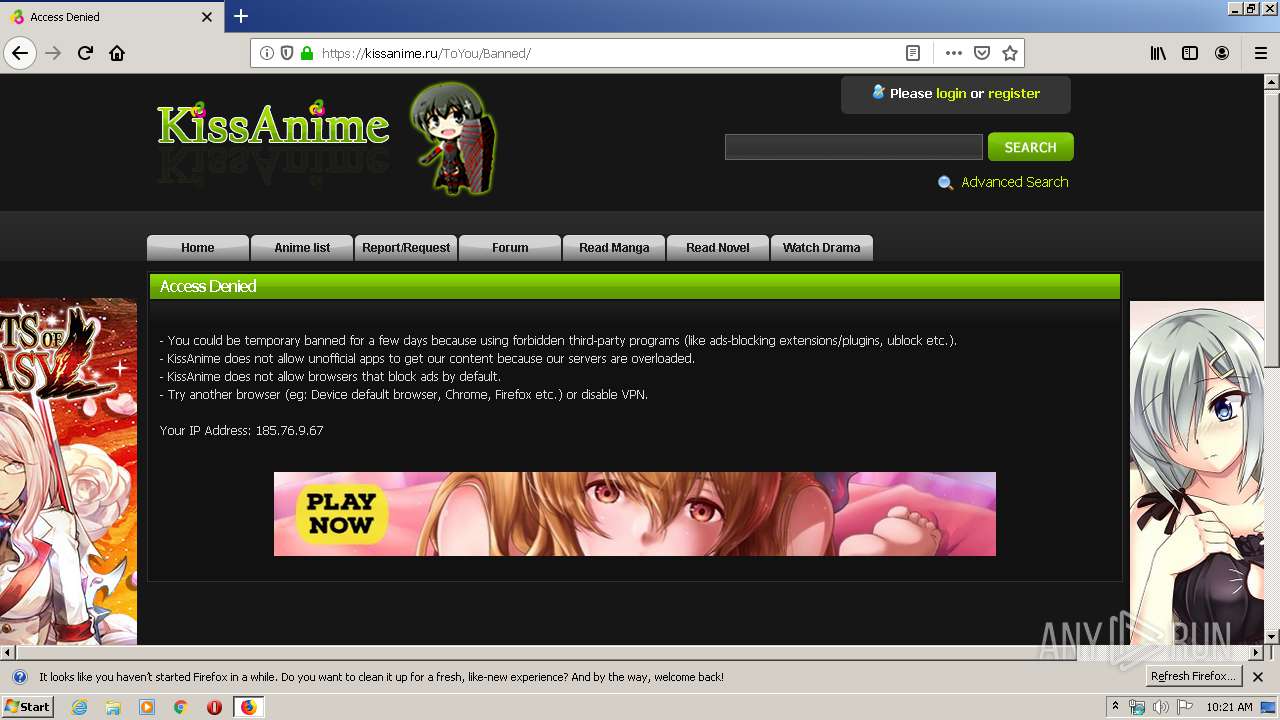
Task: Click the Action Center flag tray icon
Action: coord(1183,707)
